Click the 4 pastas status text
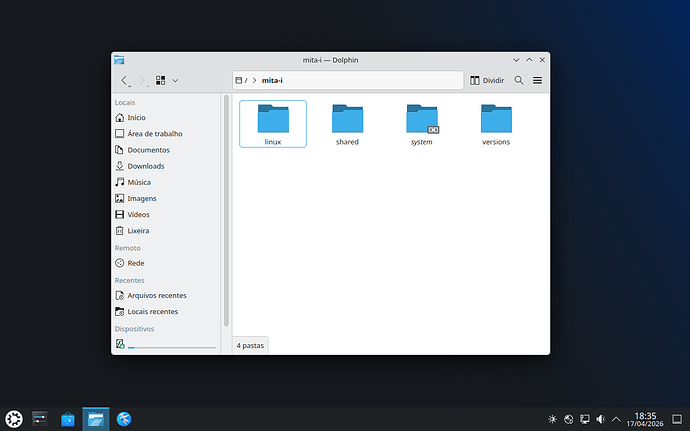This screenshot has width=690, height=431. pyautogui.click(x=250, y=346)
